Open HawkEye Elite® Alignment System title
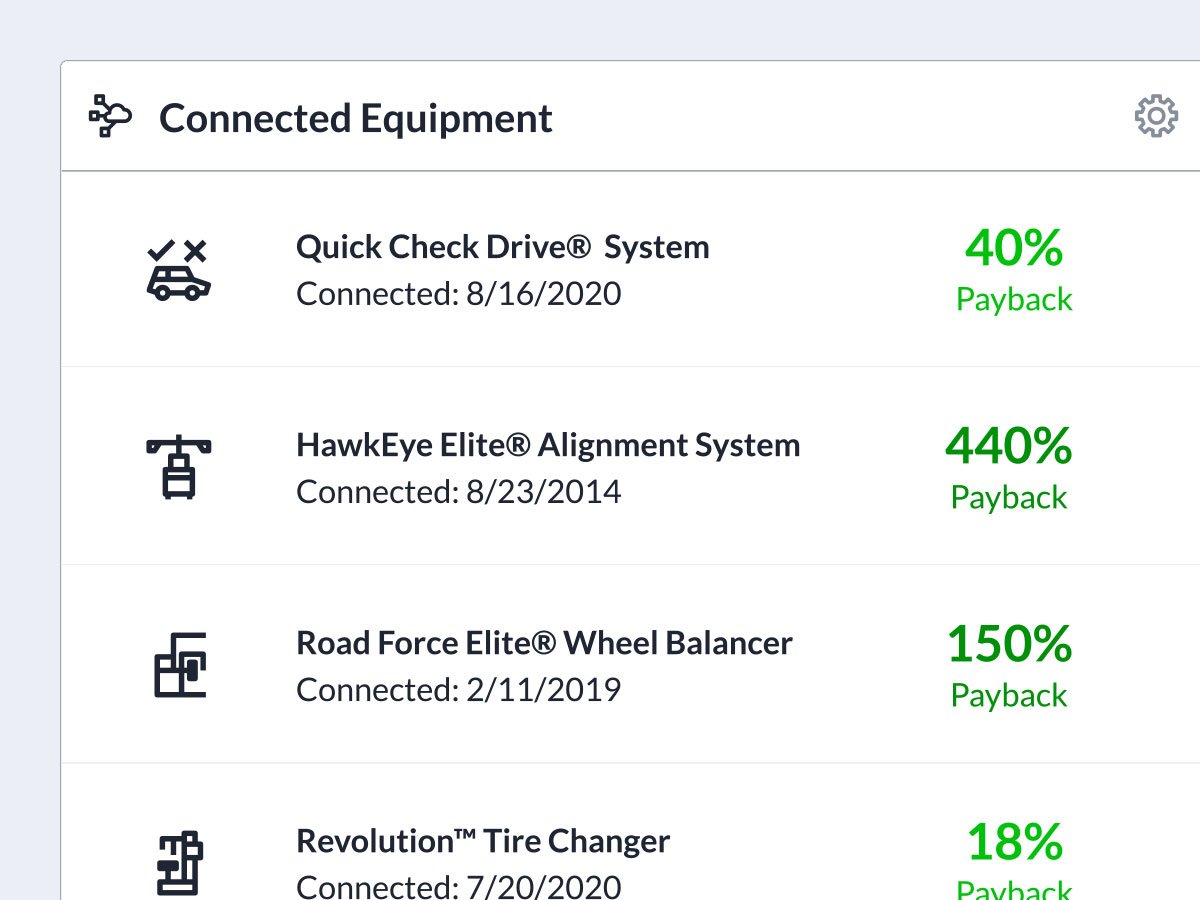1200x900 pixels. 548,445
